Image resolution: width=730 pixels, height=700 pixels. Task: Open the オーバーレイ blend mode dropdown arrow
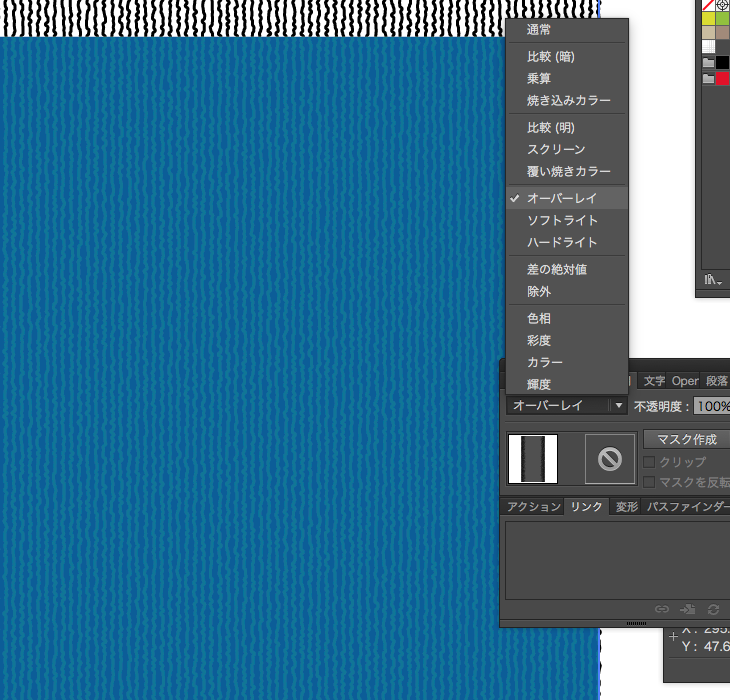coord(618,405)
